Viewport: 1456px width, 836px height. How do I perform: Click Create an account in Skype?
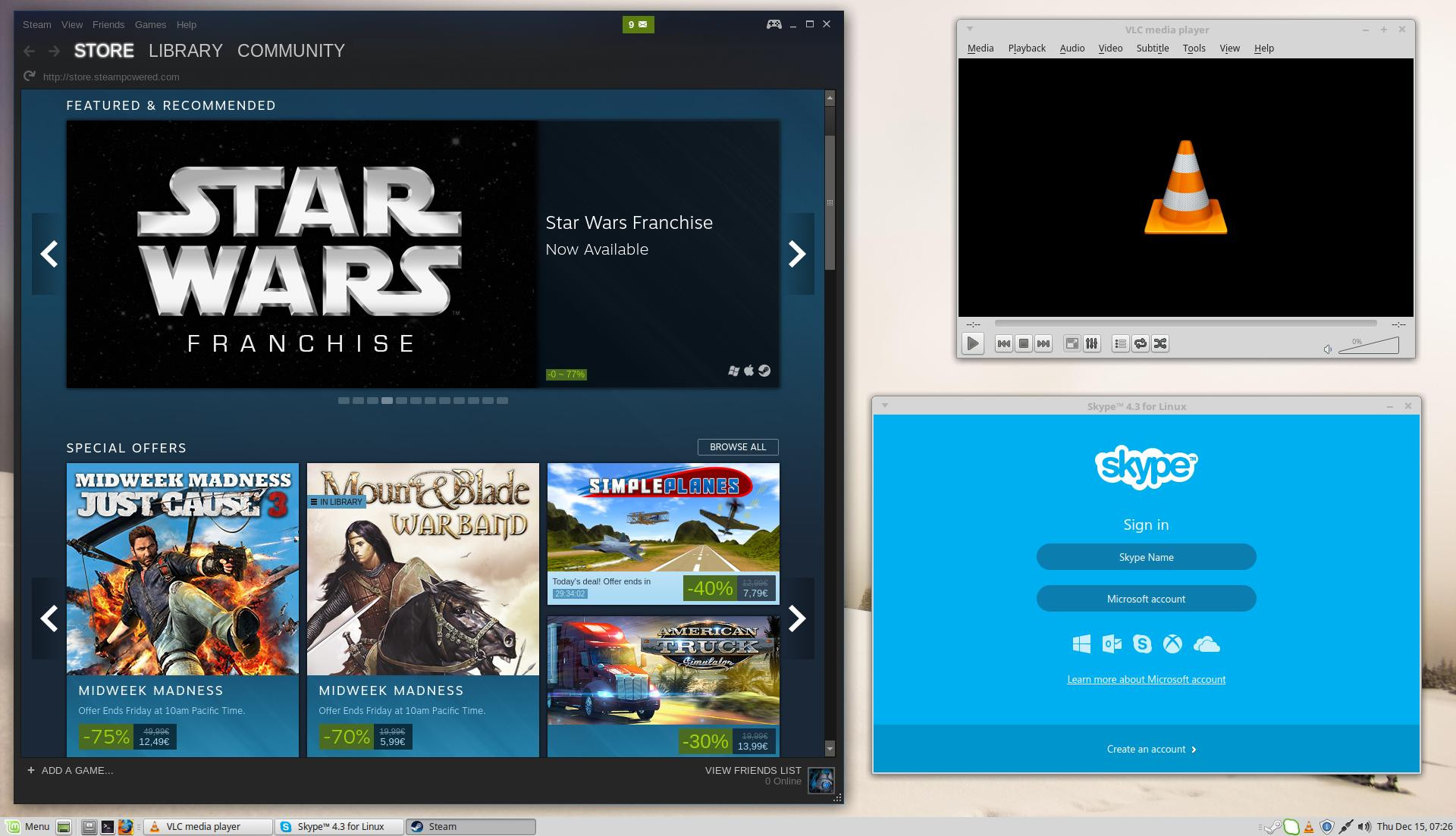pyautogui.click(x=1151, y=749)
